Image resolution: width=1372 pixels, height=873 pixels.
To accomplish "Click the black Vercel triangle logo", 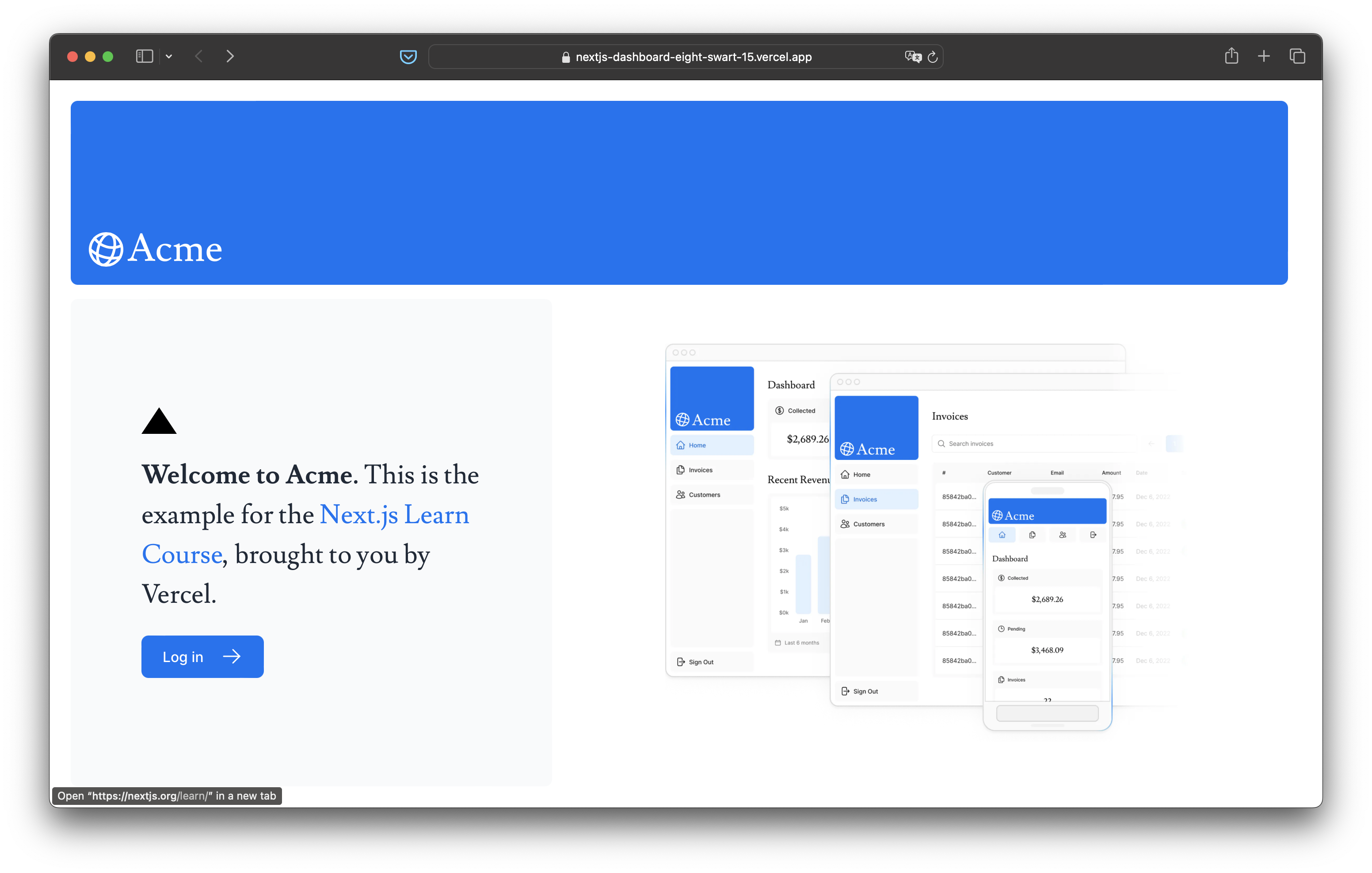I will click(159, 421).
